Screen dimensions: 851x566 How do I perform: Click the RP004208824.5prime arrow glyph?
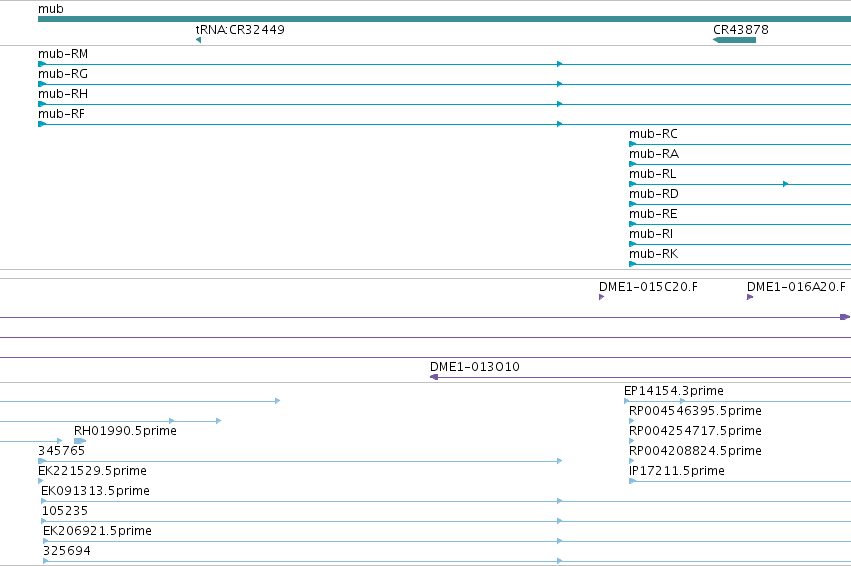pos(632,461)
